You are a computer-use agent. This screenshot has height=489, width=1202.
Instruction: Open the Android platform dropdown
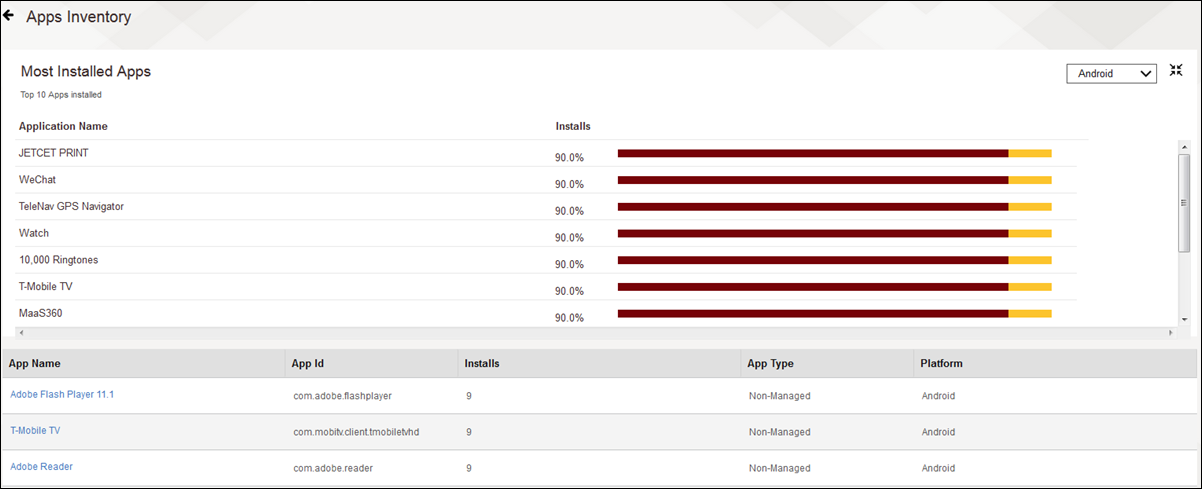click(1112, 73)
